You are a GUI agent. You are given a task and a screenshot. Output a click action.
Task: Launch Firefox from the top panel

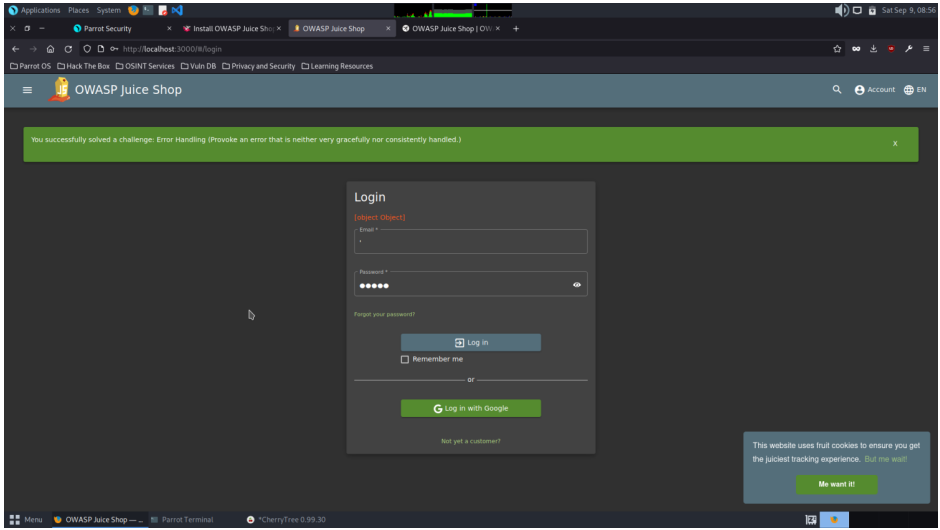tap(133, 10)
